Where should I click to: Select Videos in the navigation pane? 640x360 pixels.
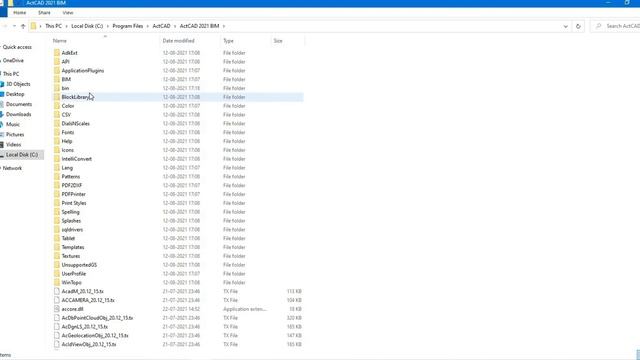tap(13, 145)
